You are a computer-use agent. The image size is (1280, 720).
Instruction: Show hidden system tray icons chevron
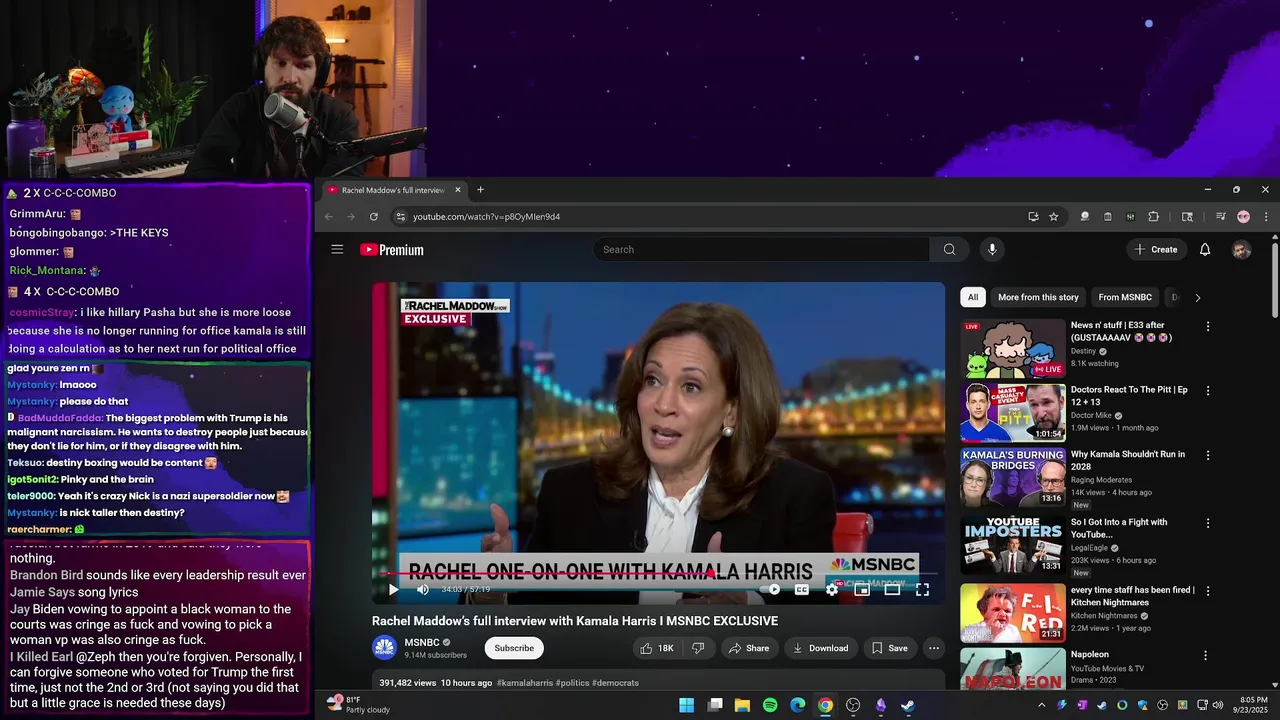(1041, 705)
